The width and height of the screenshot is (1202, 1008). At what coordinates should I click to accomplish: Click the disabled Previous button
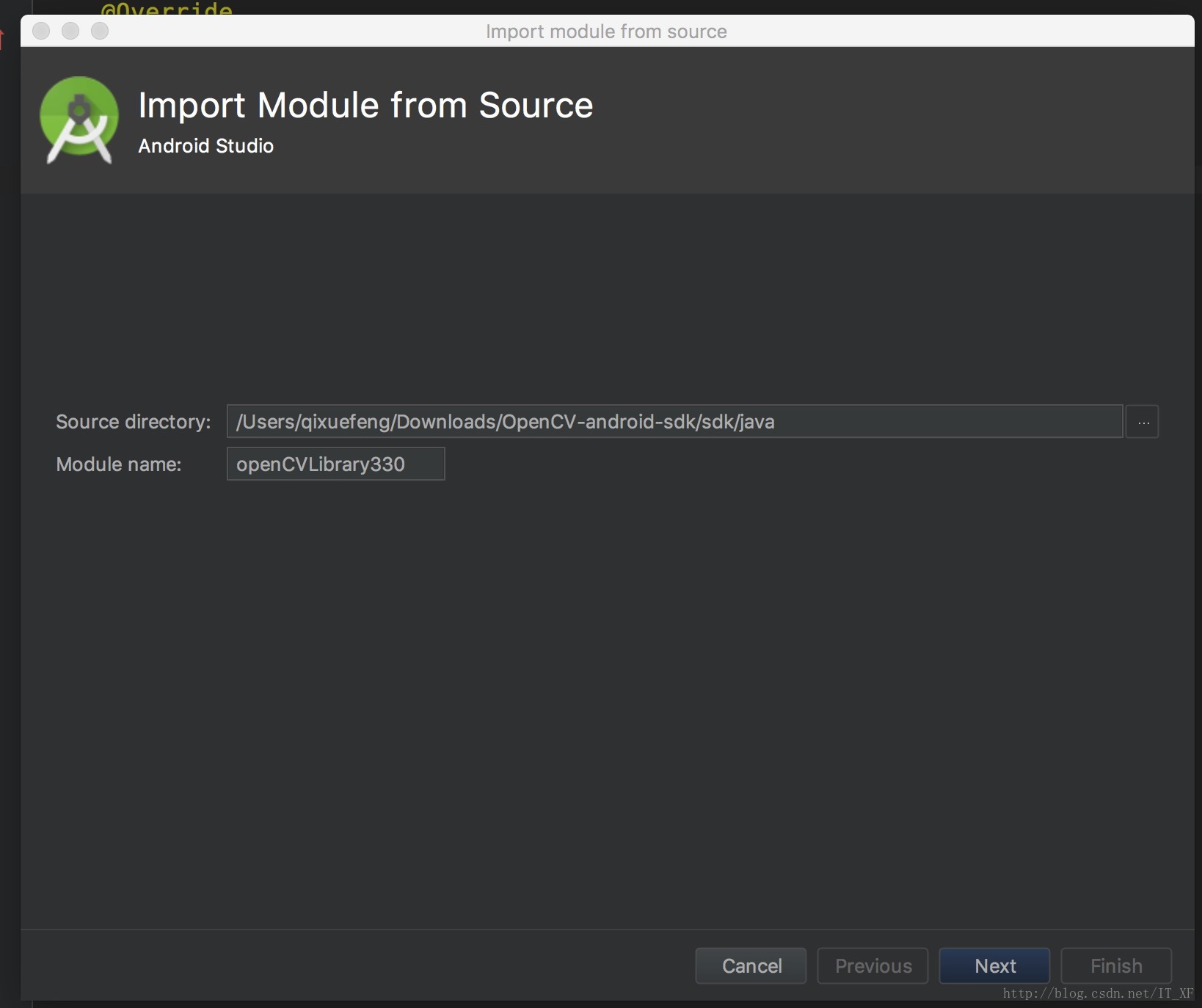pos(873,965)
